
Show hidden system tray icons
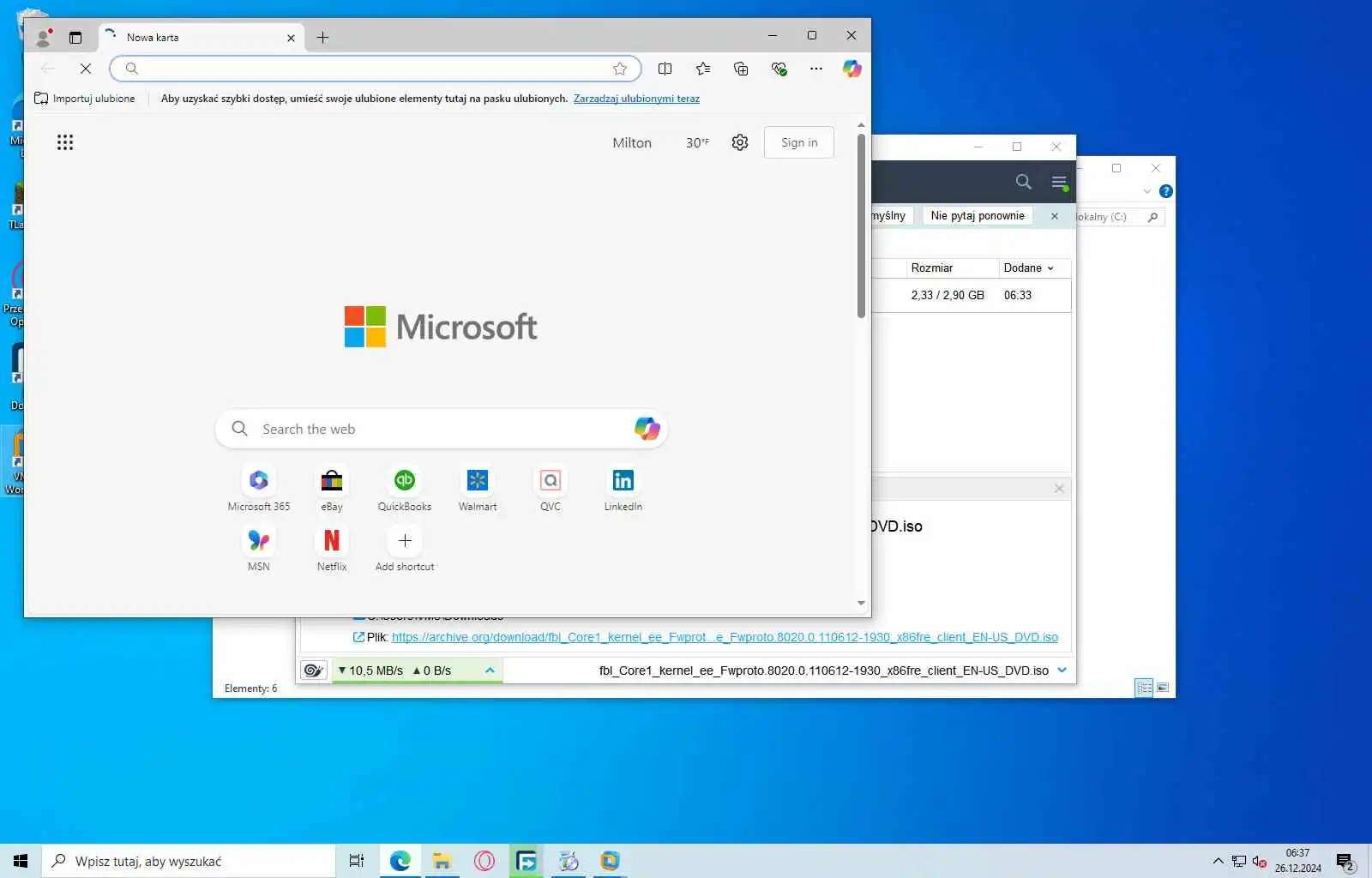click(x=1218, y=861)
